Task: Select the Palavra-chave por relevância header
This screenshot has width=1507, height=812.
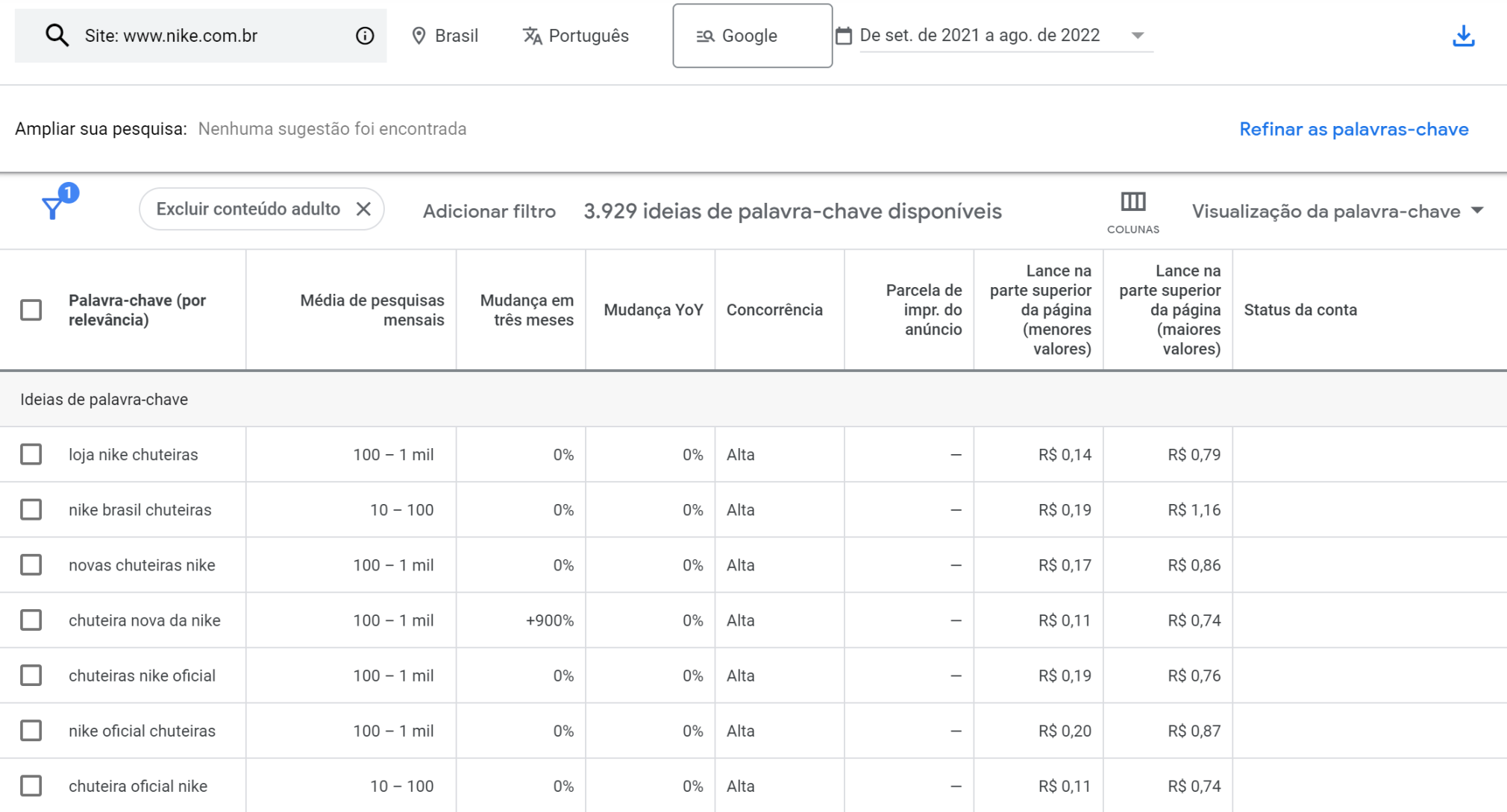Action: [137, 309]
